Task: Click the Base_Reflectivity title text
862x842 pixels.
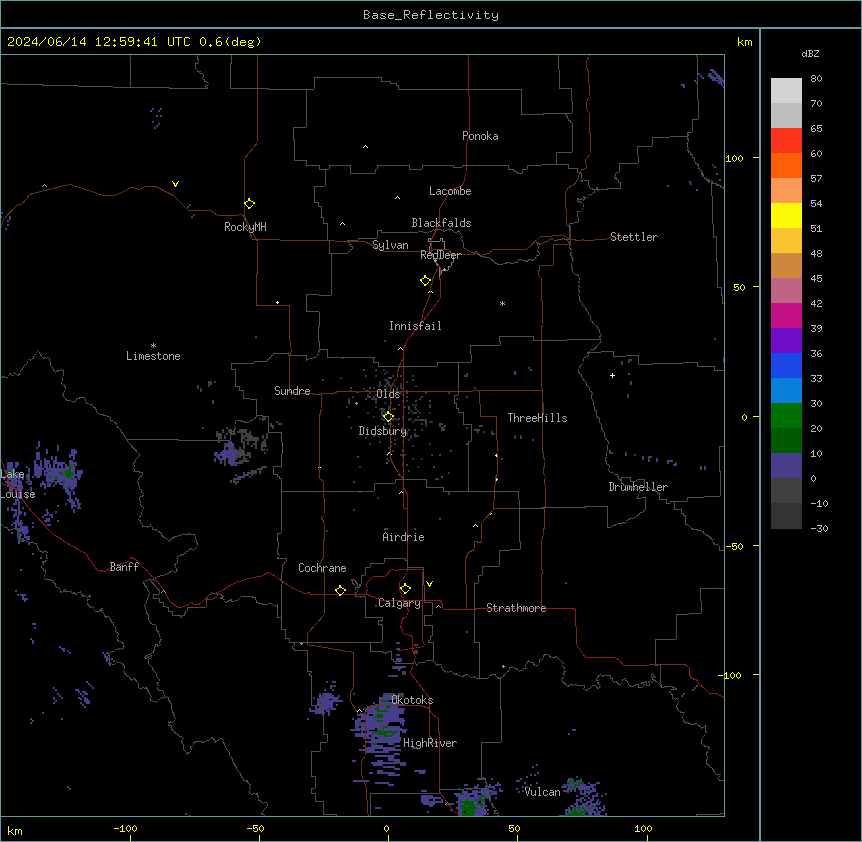Action: pyautogui.click(x=431, y=15)
